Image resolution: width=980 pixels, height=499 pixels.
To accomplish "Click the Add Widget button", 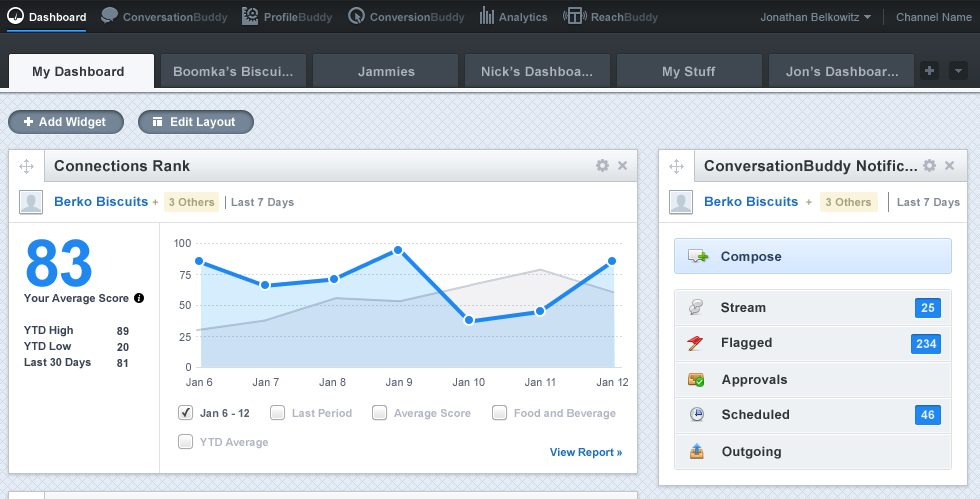I will (66, 122).
